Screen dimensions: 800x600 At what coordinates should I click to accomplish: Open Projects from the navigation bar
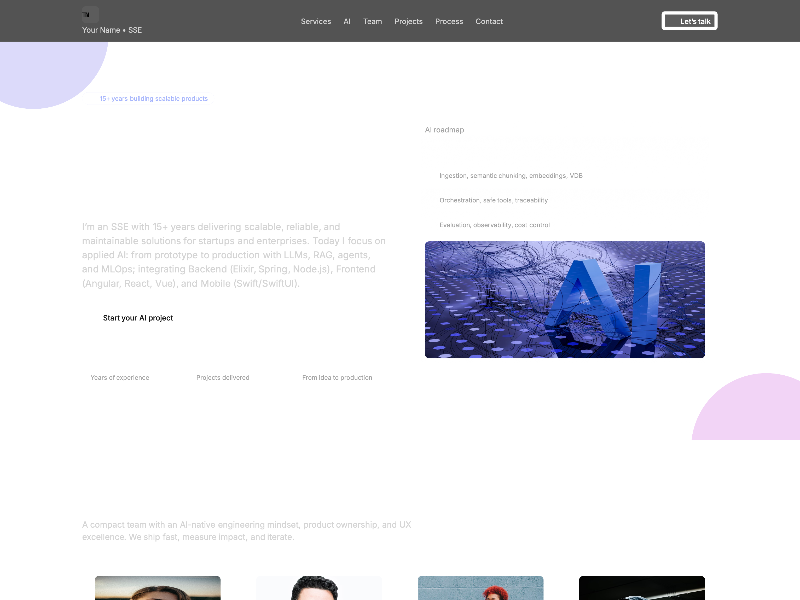(408, 21)
